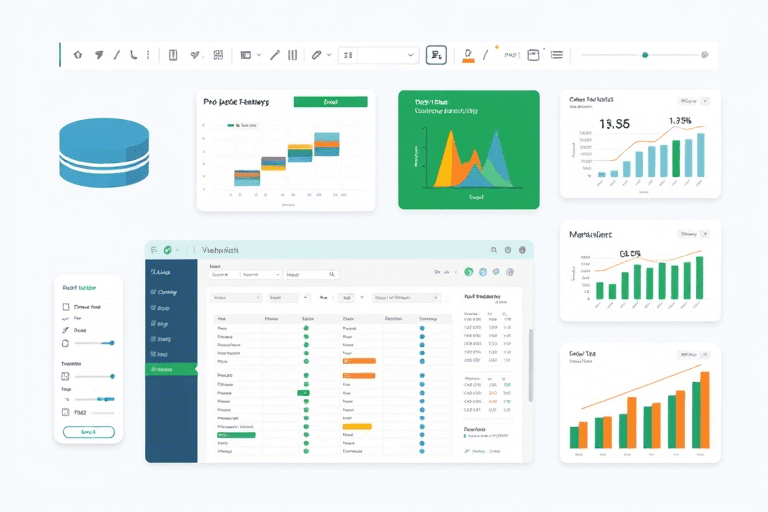Select the paperclip attachment icon in toolbar
Viewport: 768px width, 512px height.
coord(316,55)
